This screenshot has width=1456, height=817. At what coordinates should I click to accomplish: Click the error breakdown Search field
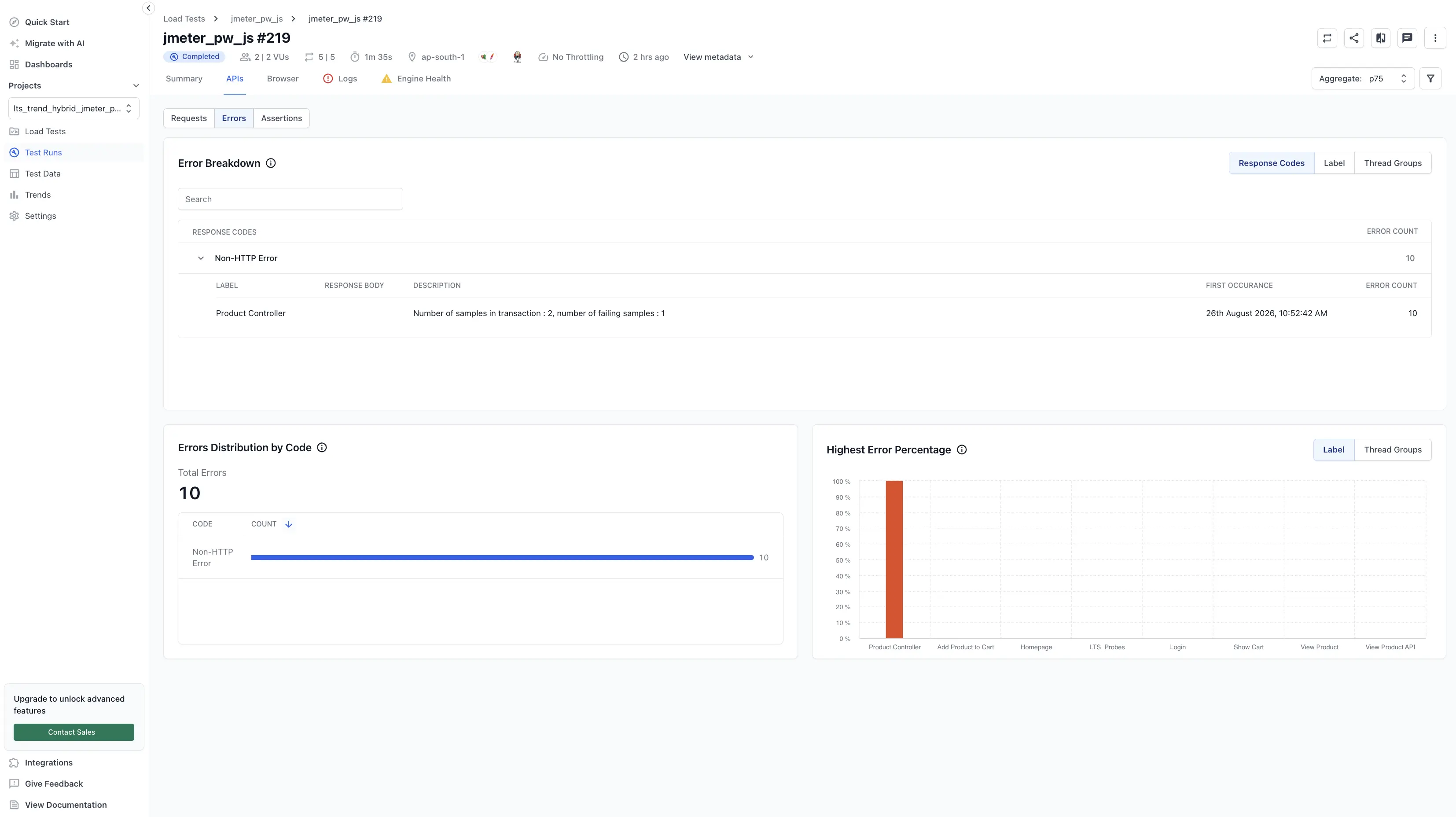point(290,199)
